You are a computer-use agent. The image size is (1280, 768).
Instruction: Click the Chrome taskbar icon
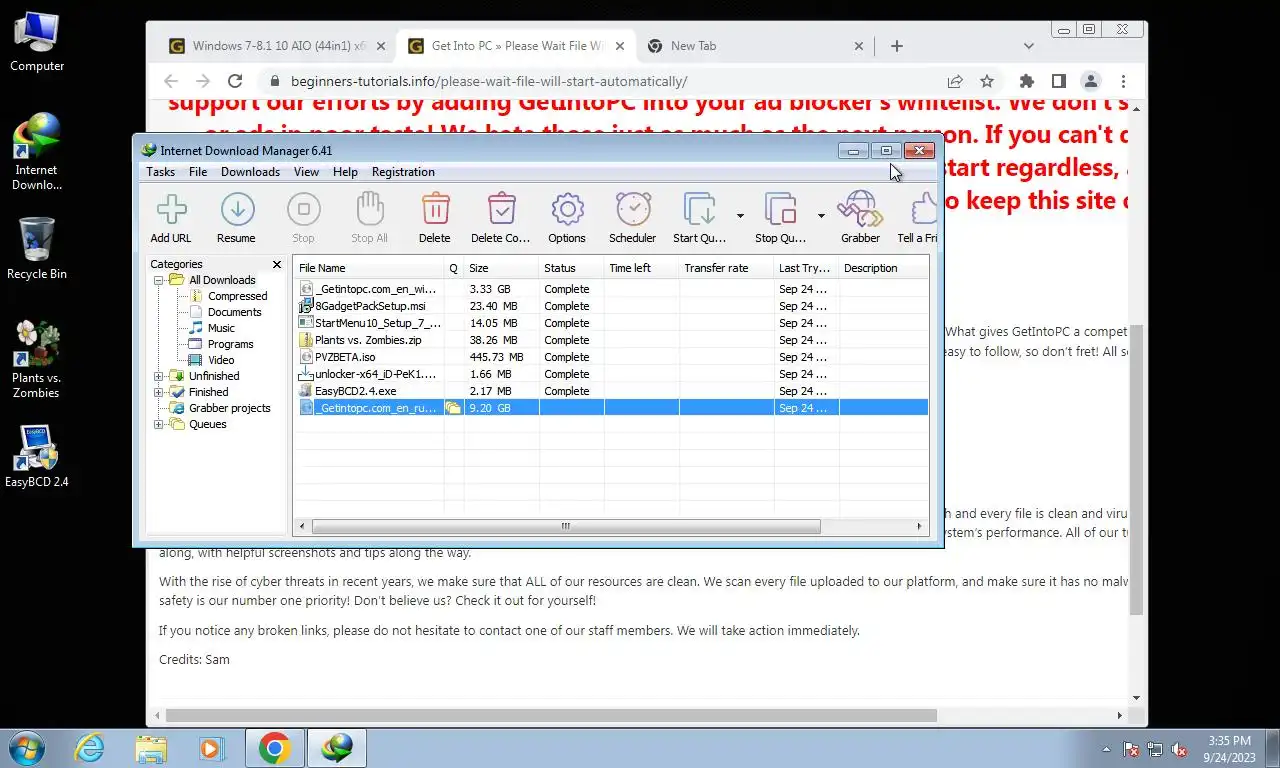(x=275, y=748)
